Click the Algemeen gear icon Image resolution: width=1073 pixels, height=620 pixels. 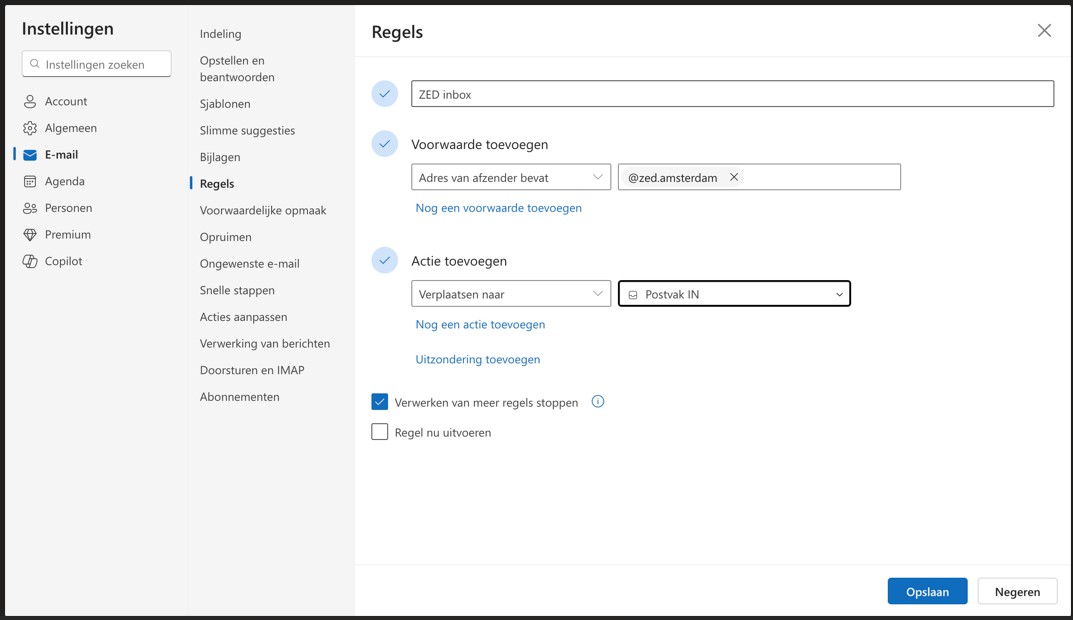click(x=30, y=128)
